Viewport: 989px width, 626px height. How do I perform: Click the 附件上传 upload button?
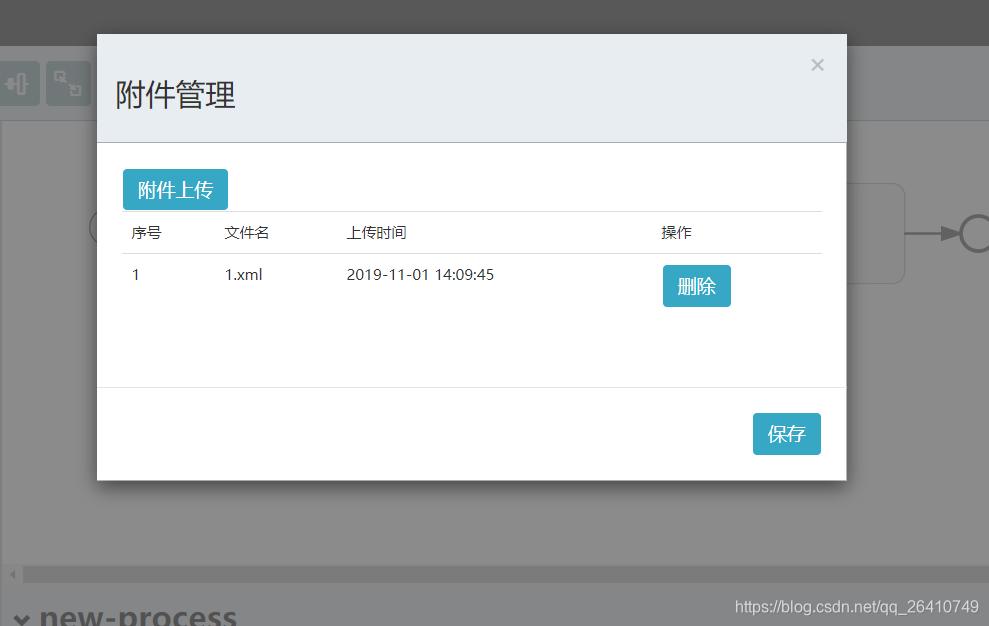pos(175,189)
